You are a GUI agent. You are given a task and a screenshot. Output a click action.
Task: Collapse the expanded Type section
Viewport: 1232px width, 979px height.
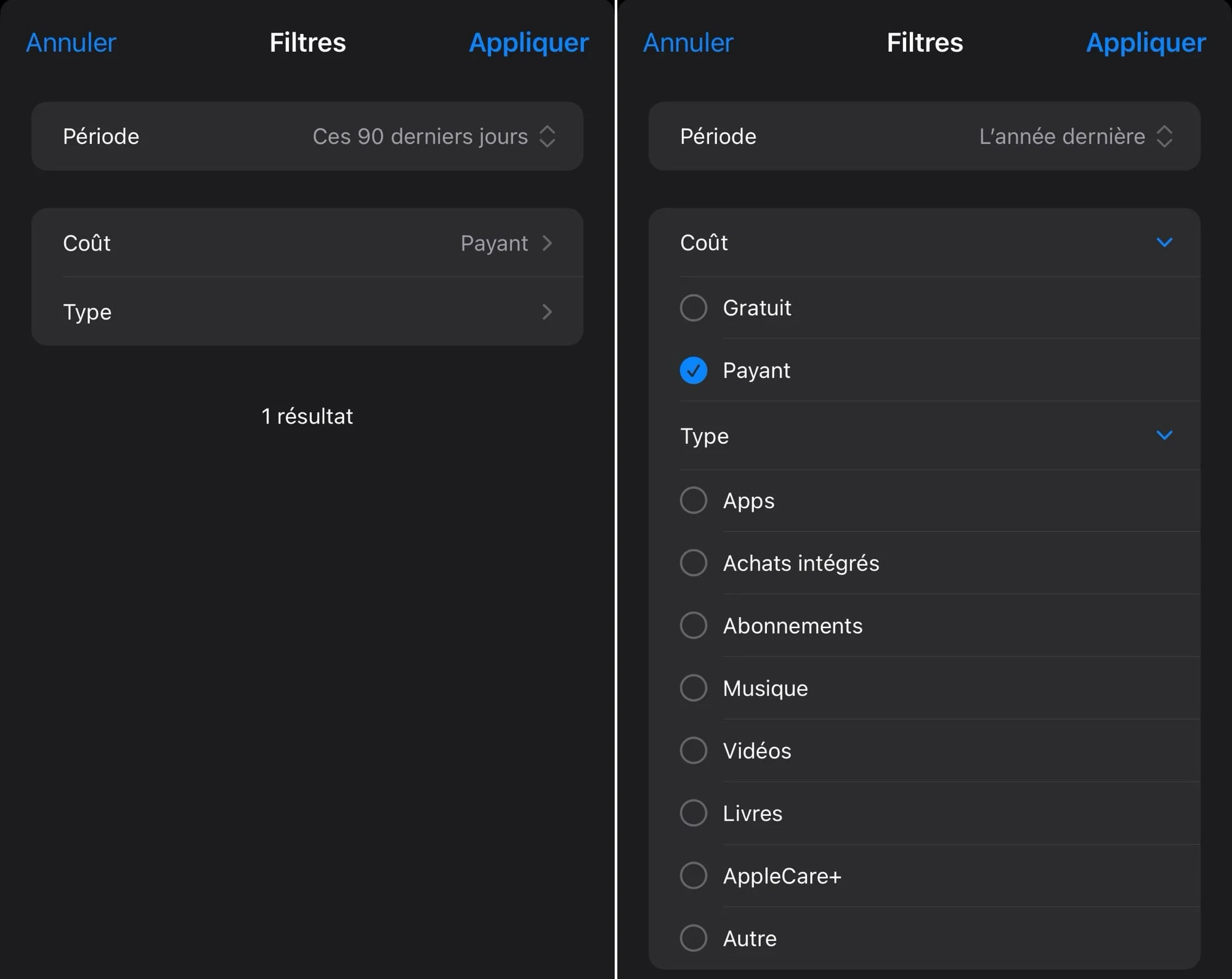[x=1164, y=435]
